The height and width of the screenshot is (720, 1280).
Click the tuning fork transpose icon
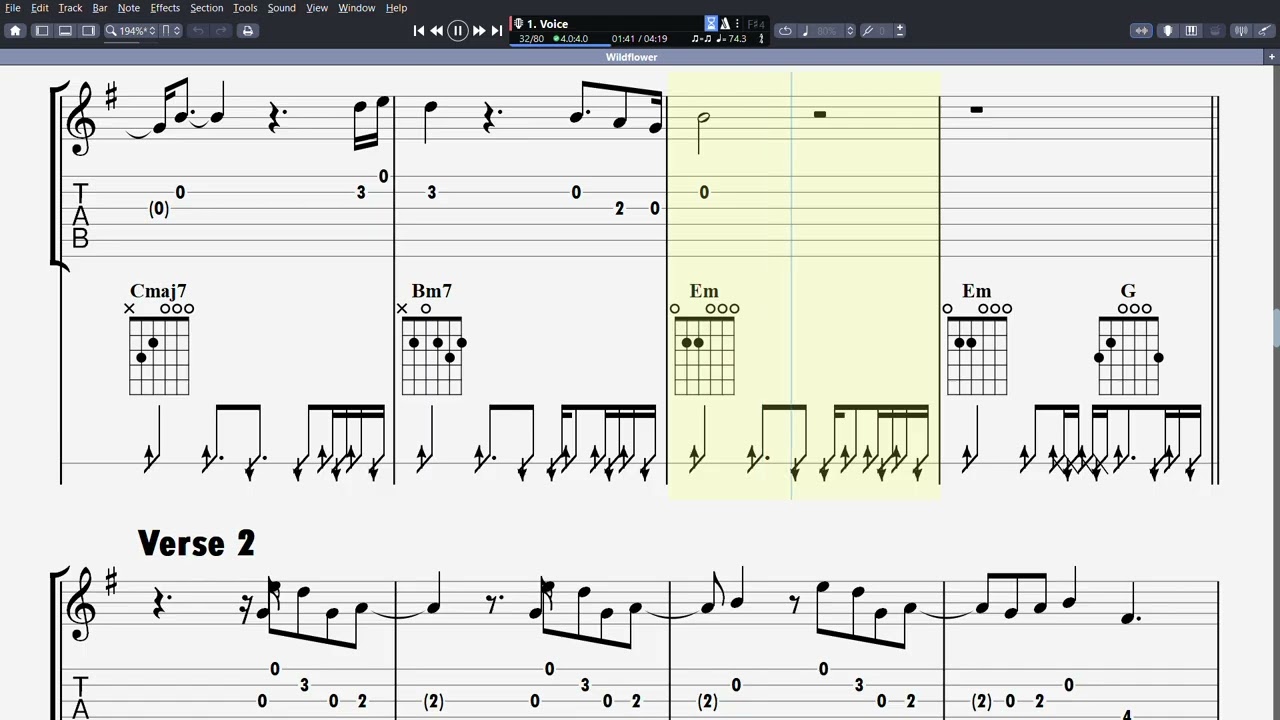point(868,31)
